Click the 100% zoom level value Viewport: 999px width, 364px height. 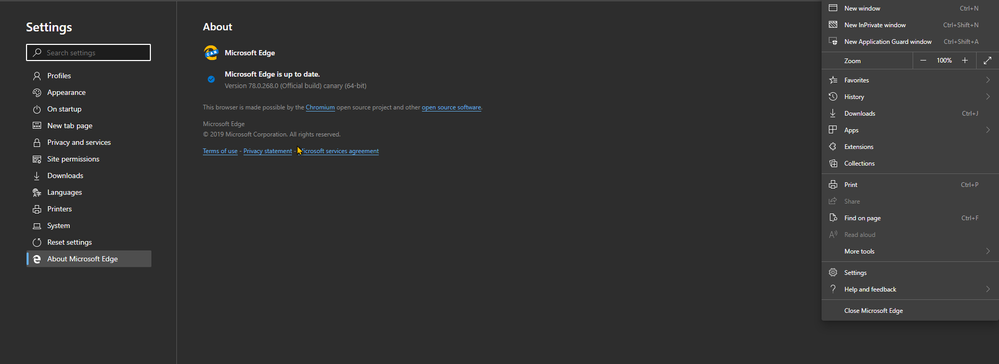(944, 61)
